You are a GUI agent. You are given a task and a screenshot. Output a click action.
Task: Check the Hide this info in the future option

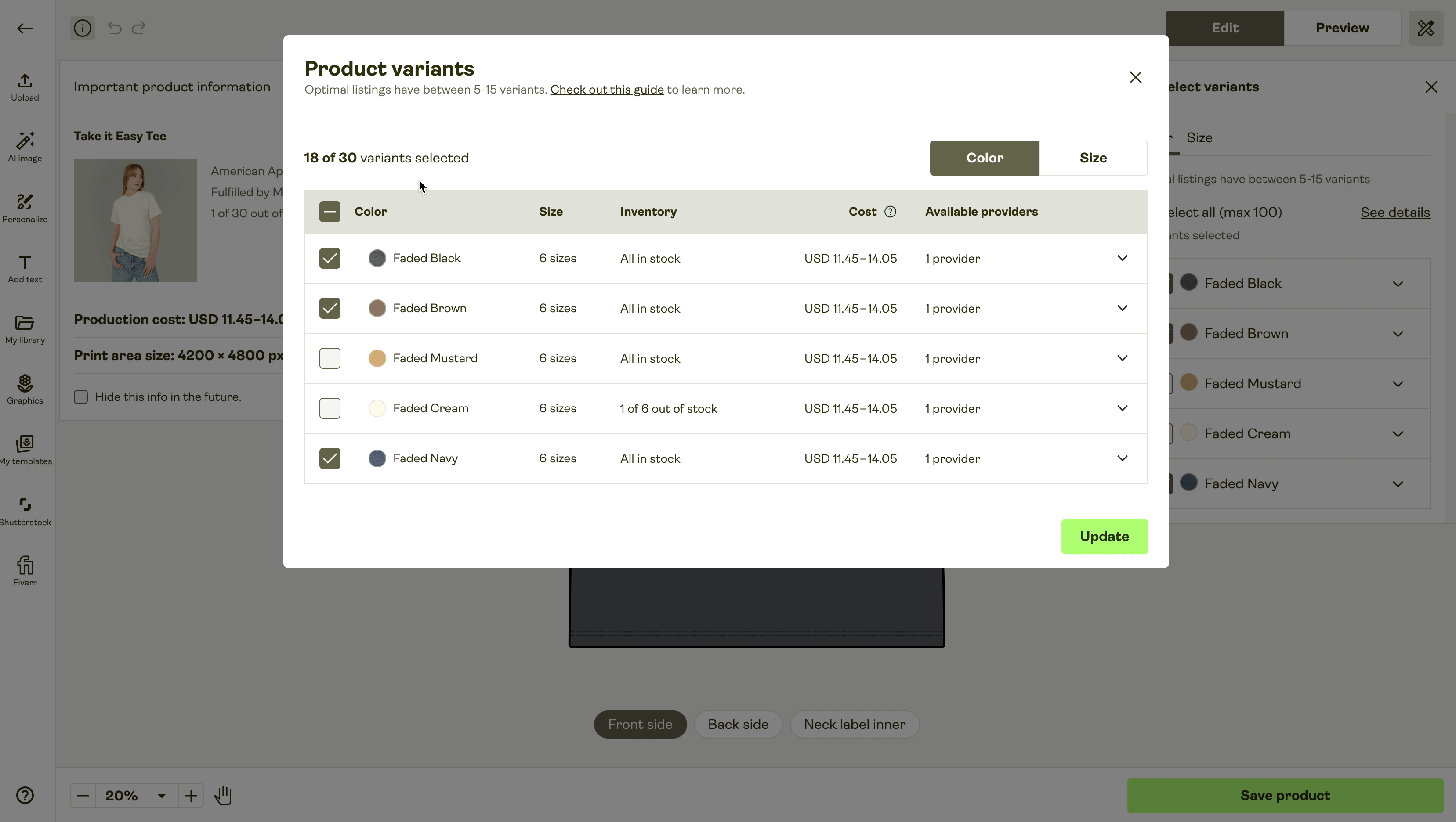tap(81, 397)
